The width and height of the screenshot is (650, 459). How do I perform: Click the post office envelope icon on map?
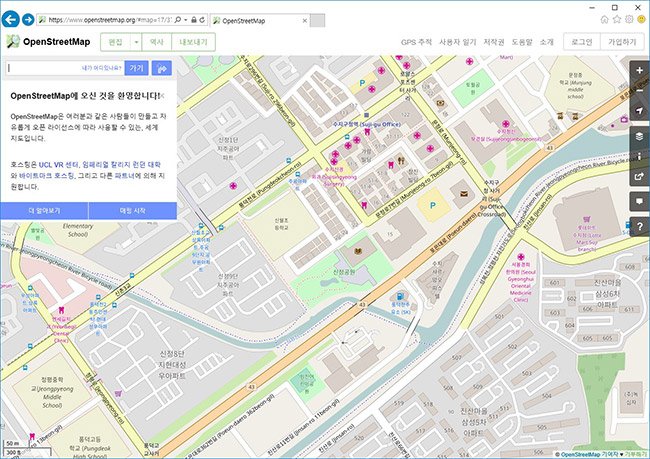coord(464,194)
